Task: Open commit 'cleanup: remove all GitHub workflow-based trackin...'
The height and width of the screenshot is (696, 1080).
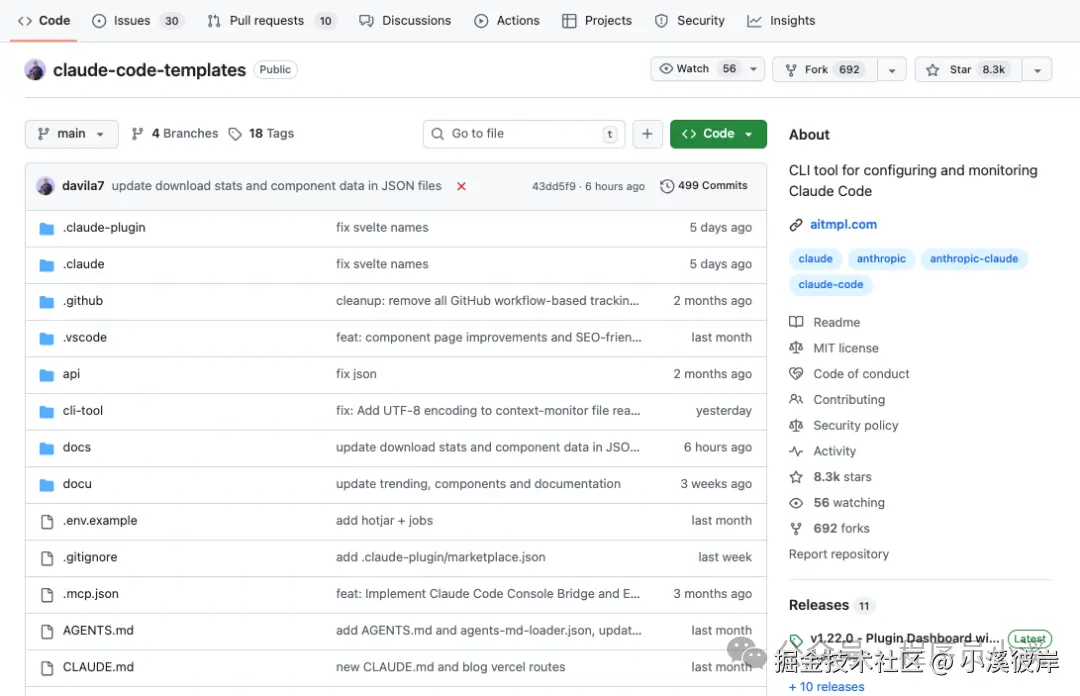Action: pyautogui.click(x=488, y=300)
